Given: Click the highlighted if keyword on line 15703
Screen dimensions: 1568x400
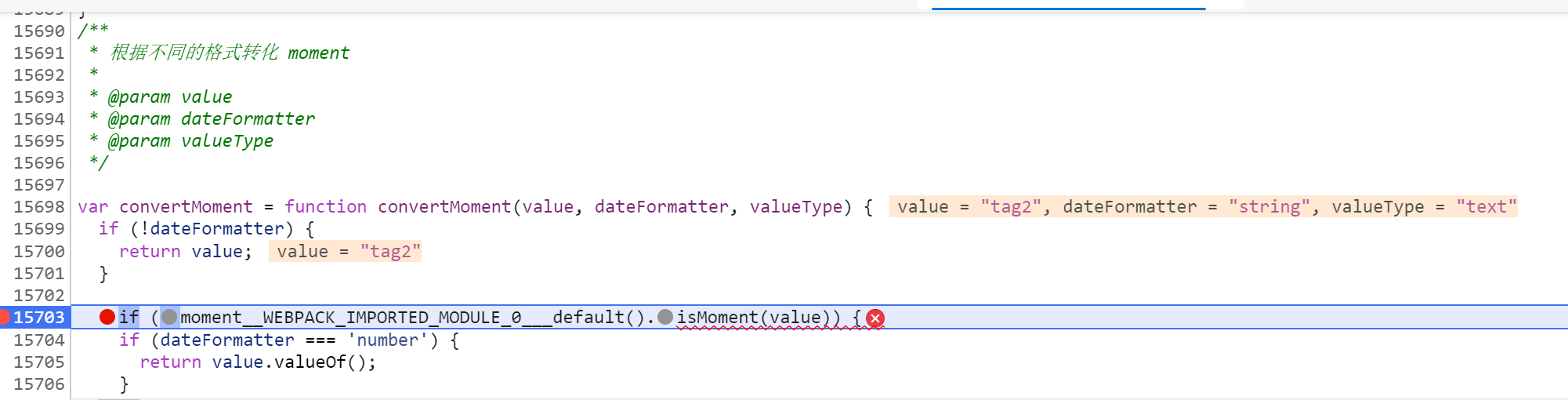Looking at the screenshot, I should 129,317.
